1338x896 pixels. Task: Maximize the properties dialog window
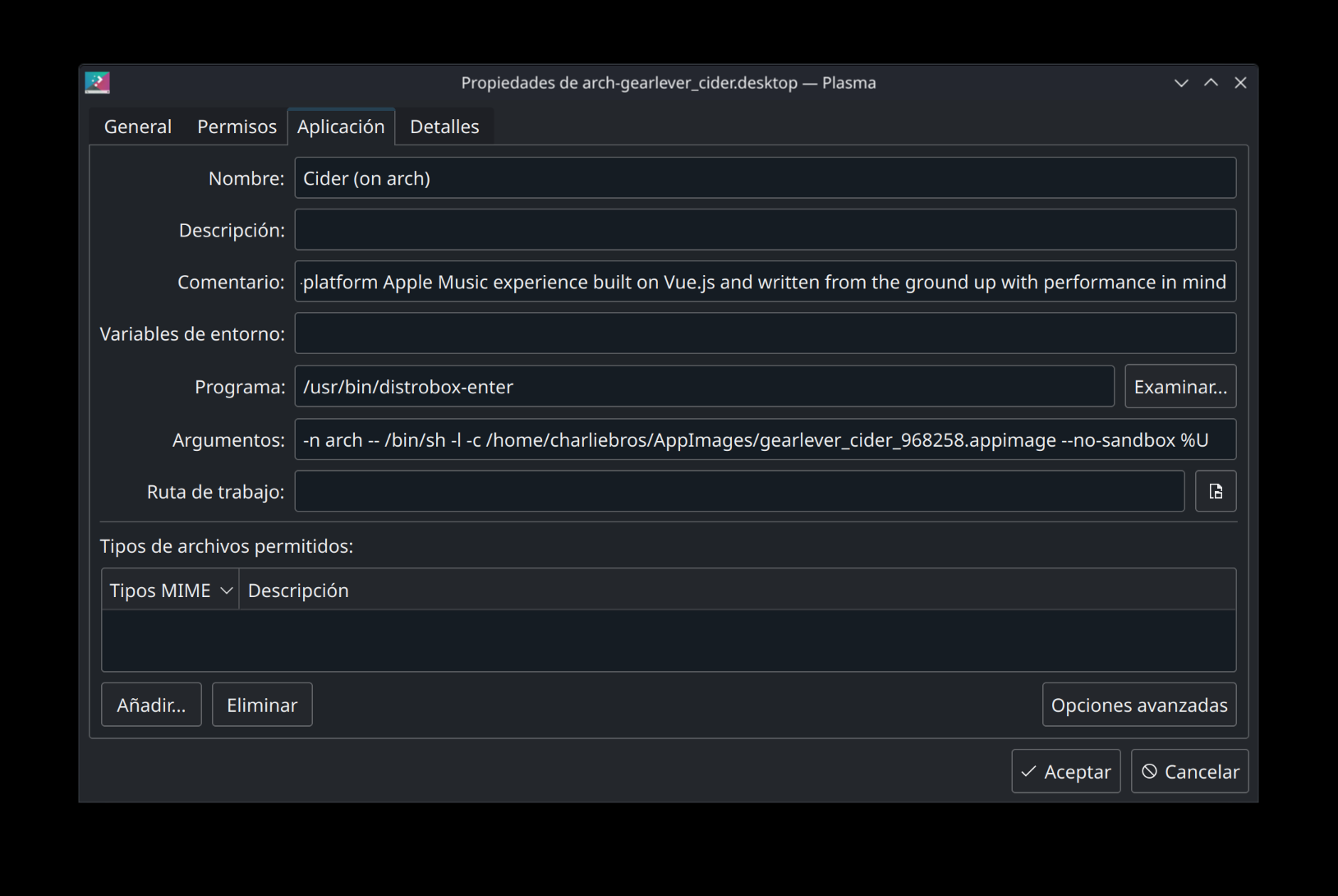coord(1211,83)
